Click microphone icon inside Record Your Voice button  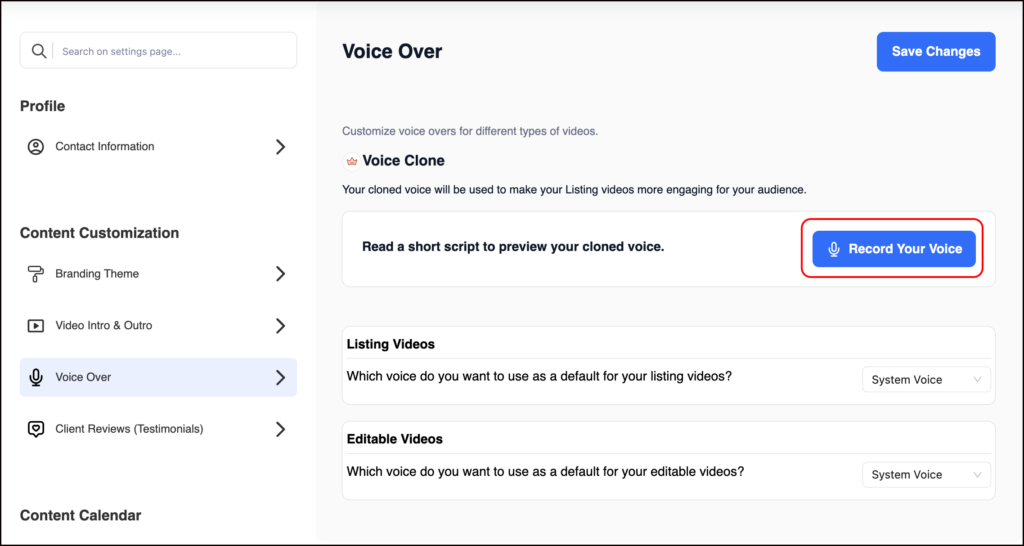833,249
